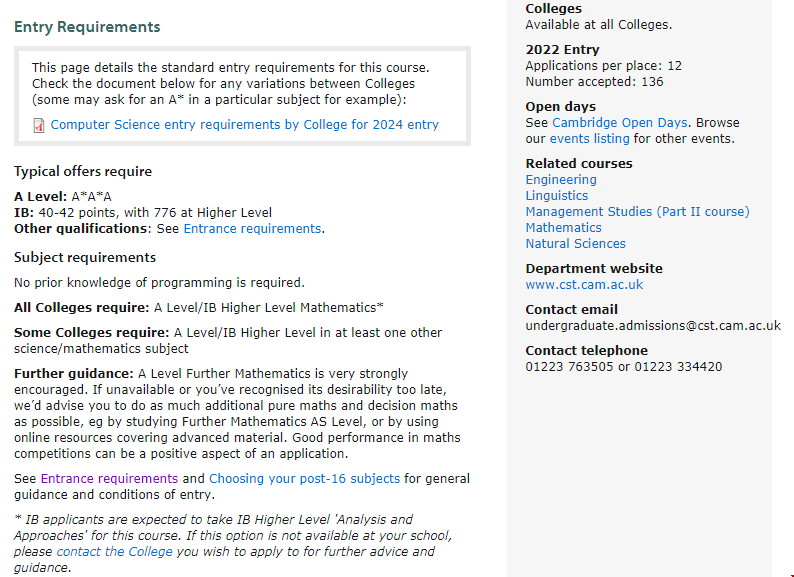Click the Related courses heading
This screenshot has height=577, width=794.
[x=579, y=164]
